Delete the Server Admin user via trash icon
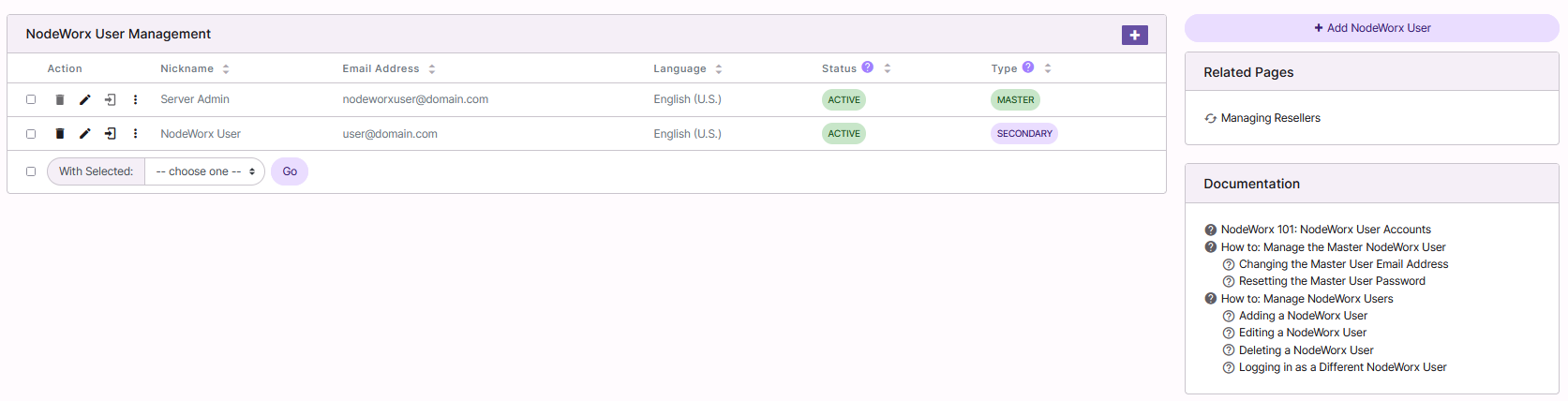1568x401 pixels. tap(60, 99)
